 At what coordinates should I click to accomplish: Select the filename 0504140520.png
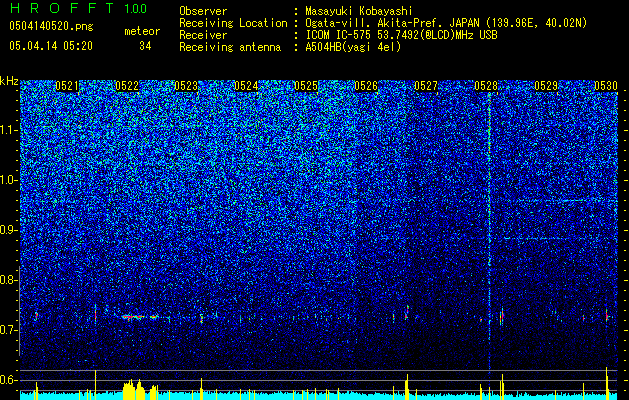(51, 26)
